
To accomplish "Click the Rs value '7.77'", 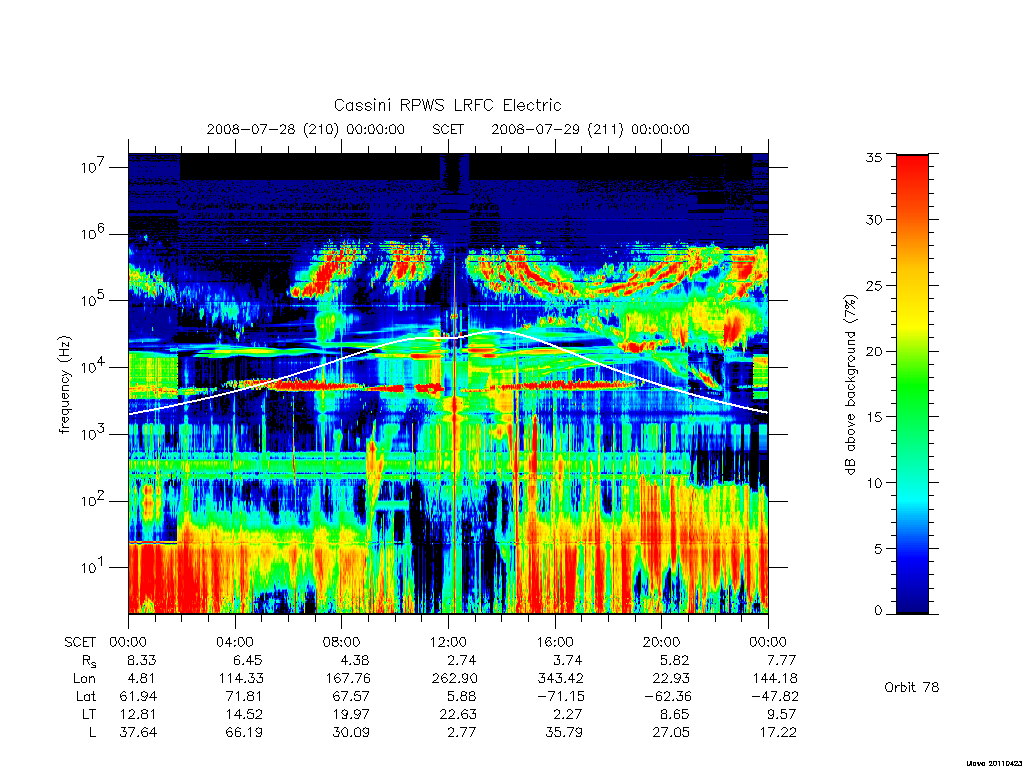I will coord(781,660).
